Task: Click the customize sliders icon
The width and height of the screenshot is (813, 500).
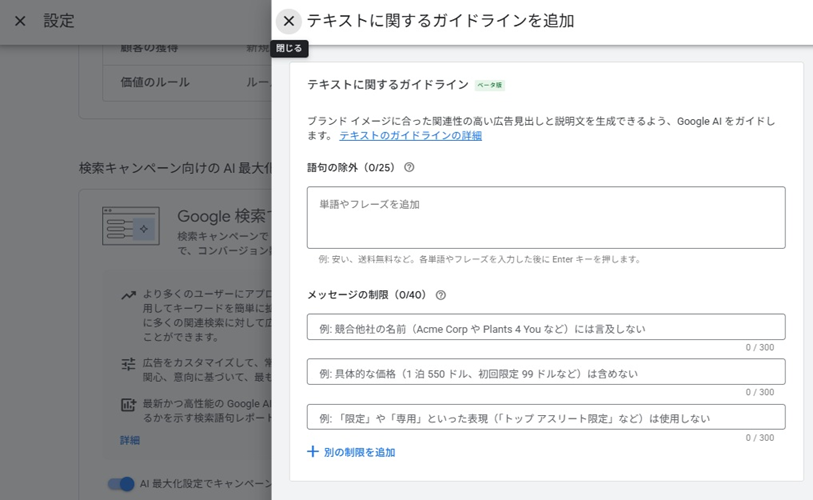Action: 128,364
